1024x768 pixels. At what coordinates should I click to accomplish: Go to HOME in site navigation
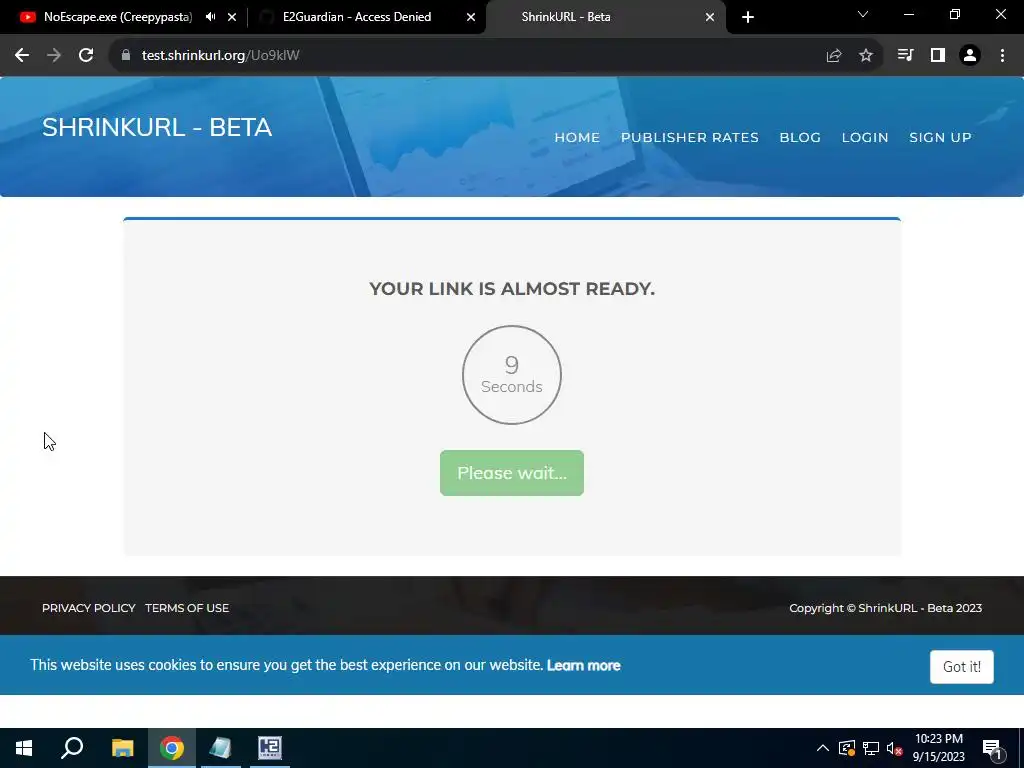[577, 138]
